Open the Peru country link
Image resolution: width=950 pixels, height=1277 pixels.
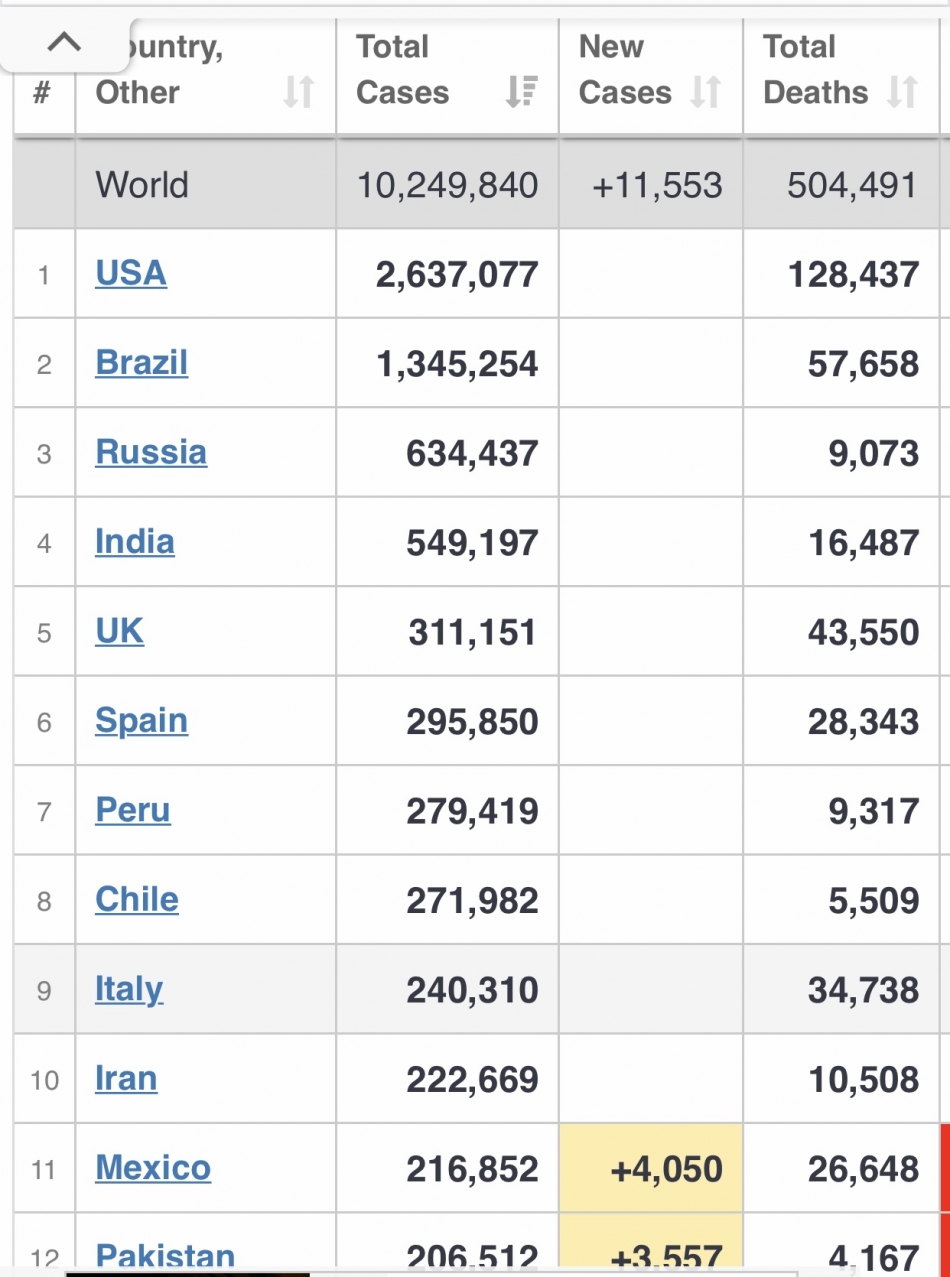pyautogui.click(x=133, y=810)
